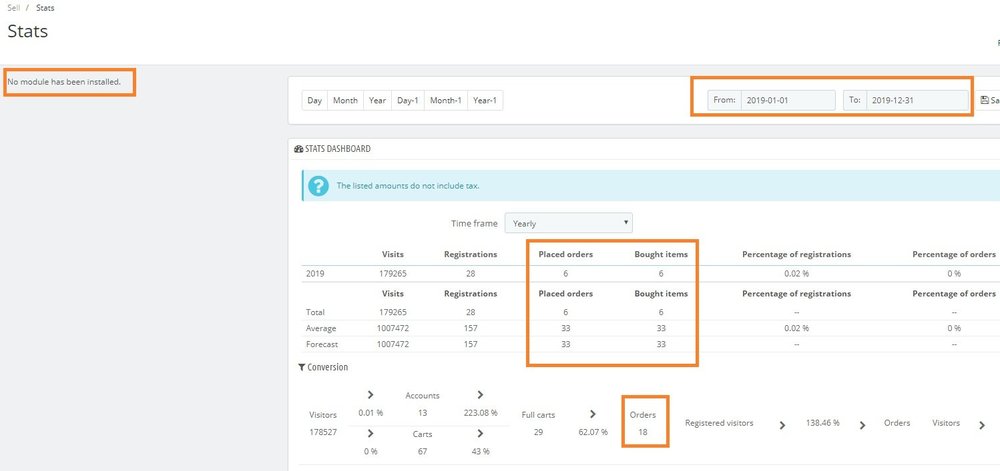Image resolution: width=1000 pixels, height=471 pixels.
Task: Click the Full carts value 29
Action: click(x=538, y=432)
